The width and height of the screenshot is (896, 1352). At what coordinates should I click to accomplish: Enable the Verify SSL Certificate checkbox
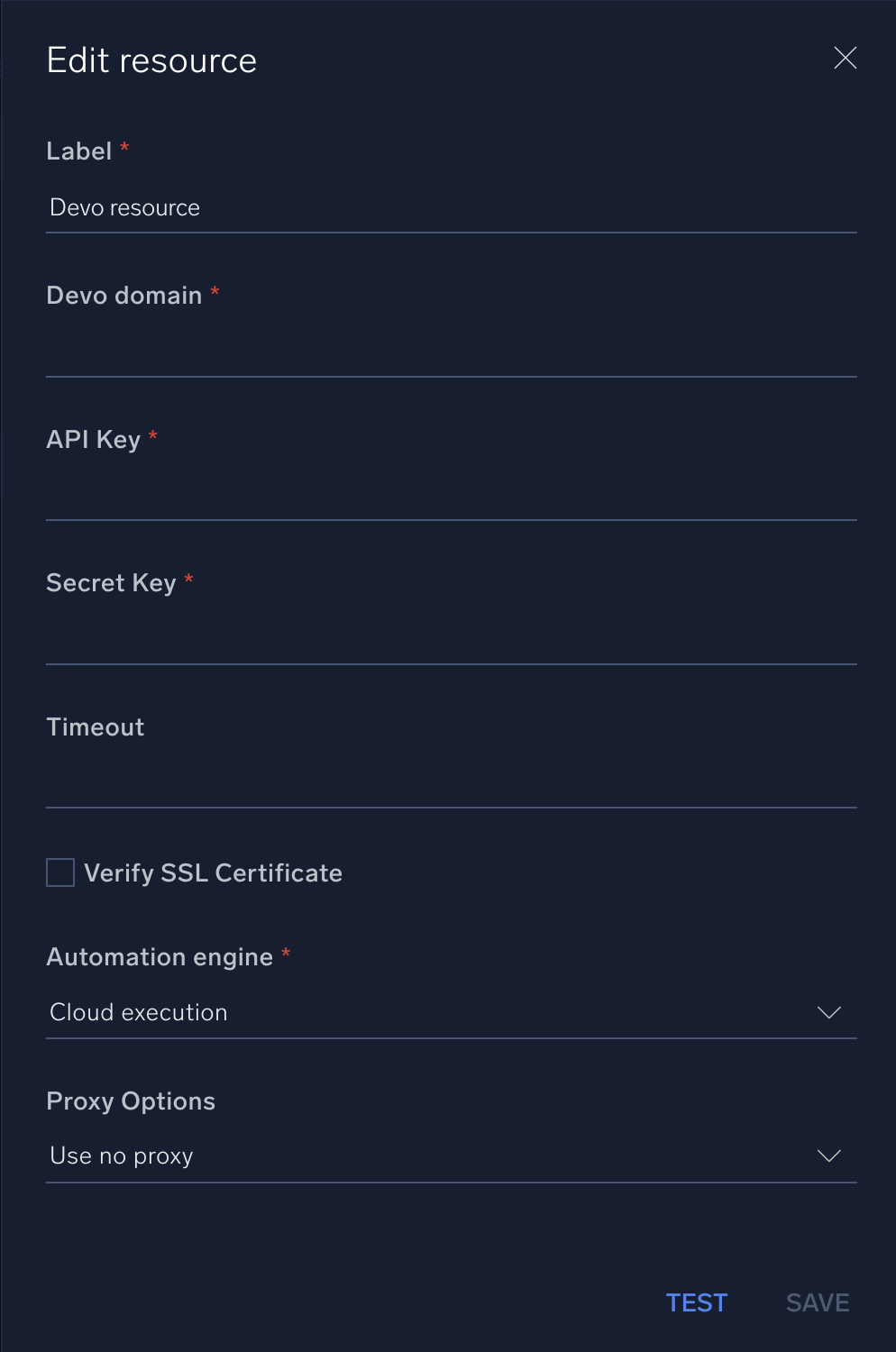pyautogui.click(x=59, y=872)
